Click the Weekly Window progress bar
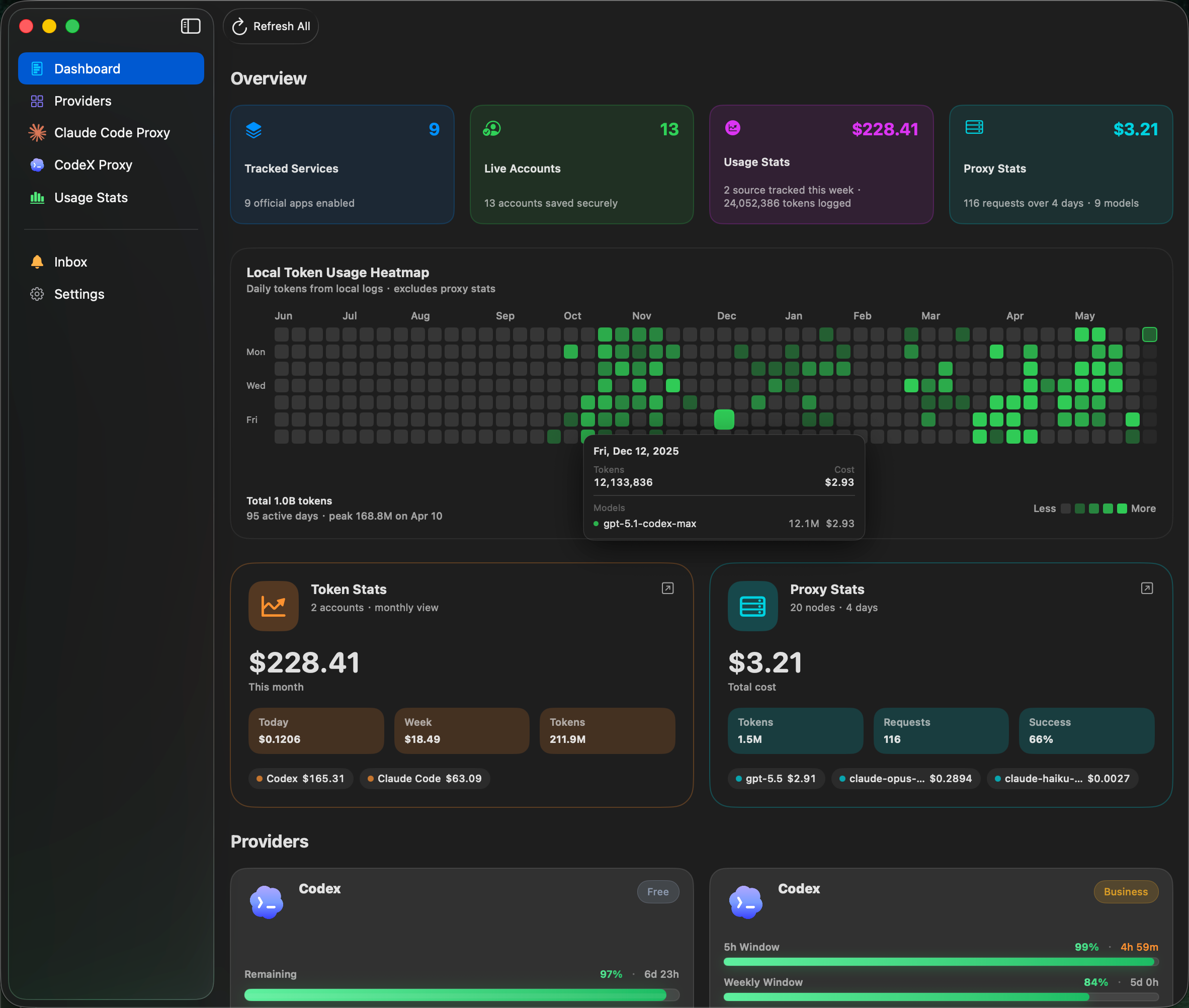1189x1008 pixels. [x=941, y=997]
